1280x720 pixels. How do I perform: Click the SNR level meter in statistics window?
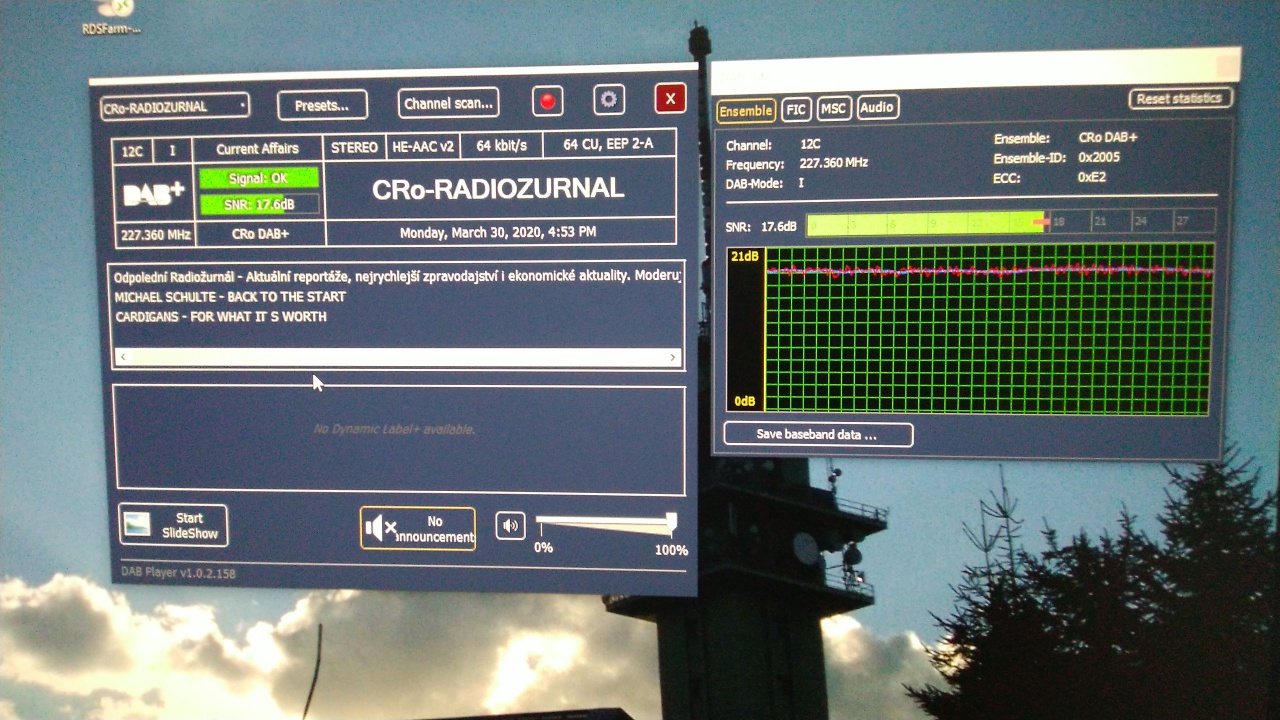pyautogui.click(x=1011, y=222)
